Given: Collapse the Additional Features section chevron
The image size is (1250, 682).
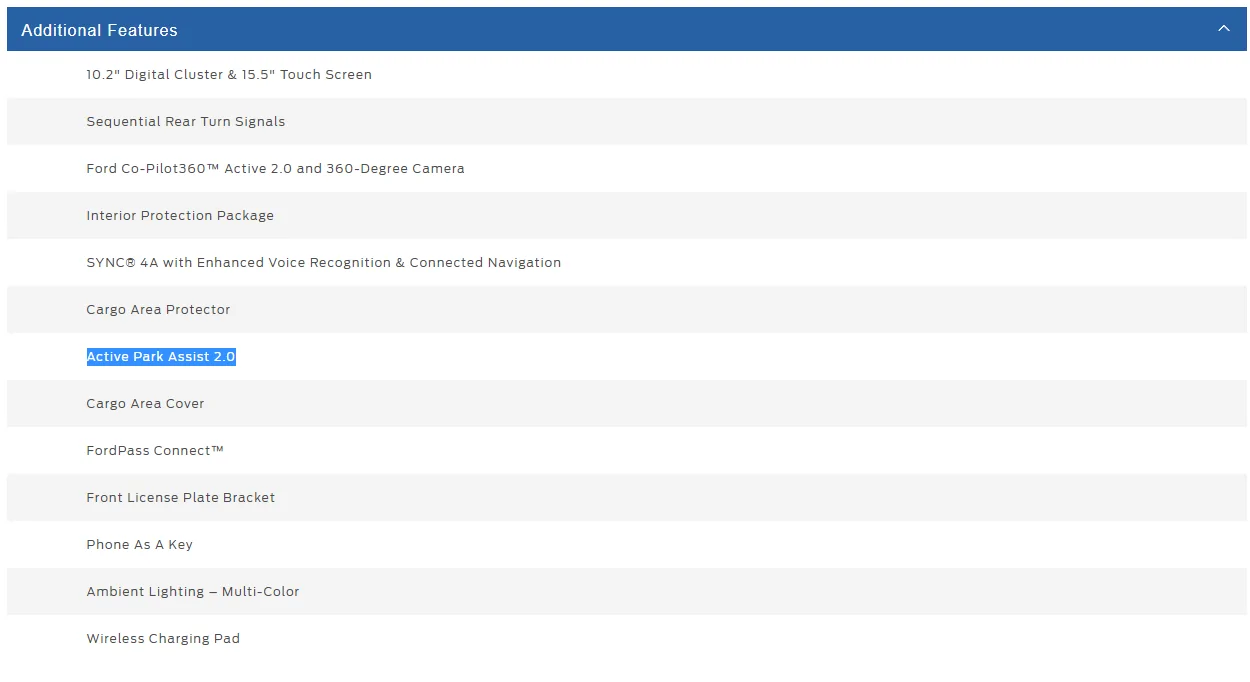Looking at the screenshot, I should (1224, 29).
